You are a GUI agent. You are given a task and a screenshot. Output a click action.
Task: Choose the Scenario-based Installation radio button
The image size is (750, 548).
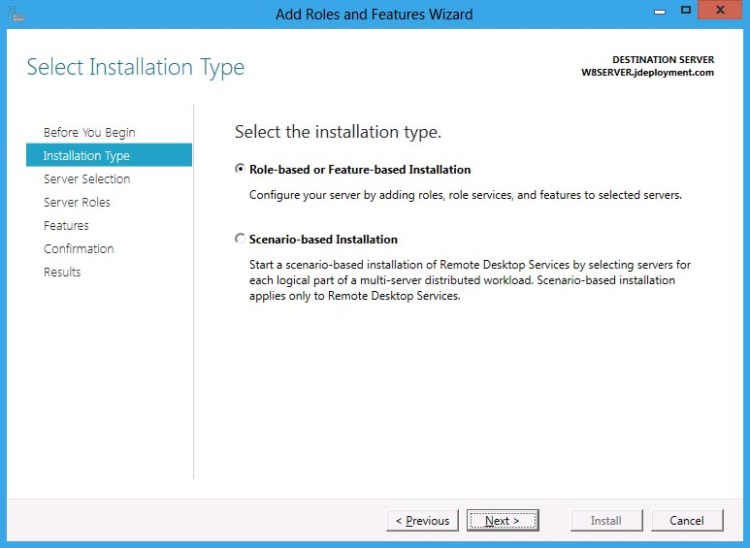tap(239, 239)
